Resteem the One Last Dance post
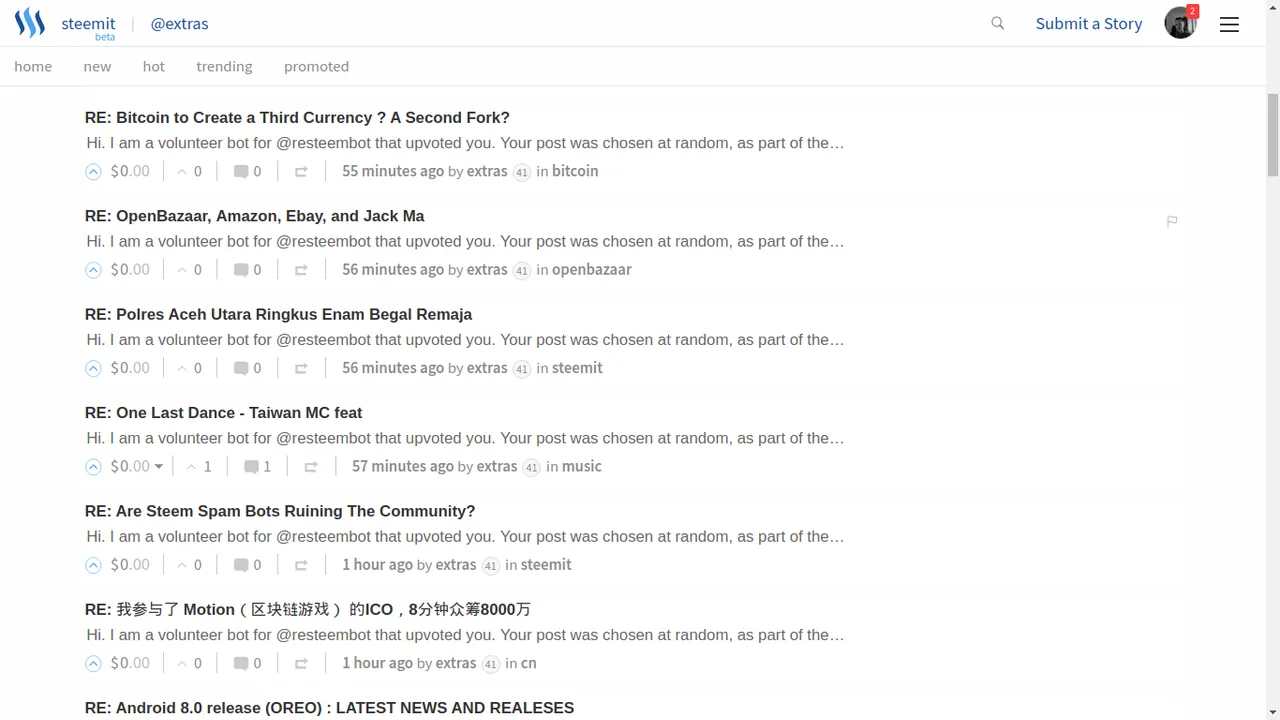This screenshot has width=1280, height=720. click(x=311, y=467)
